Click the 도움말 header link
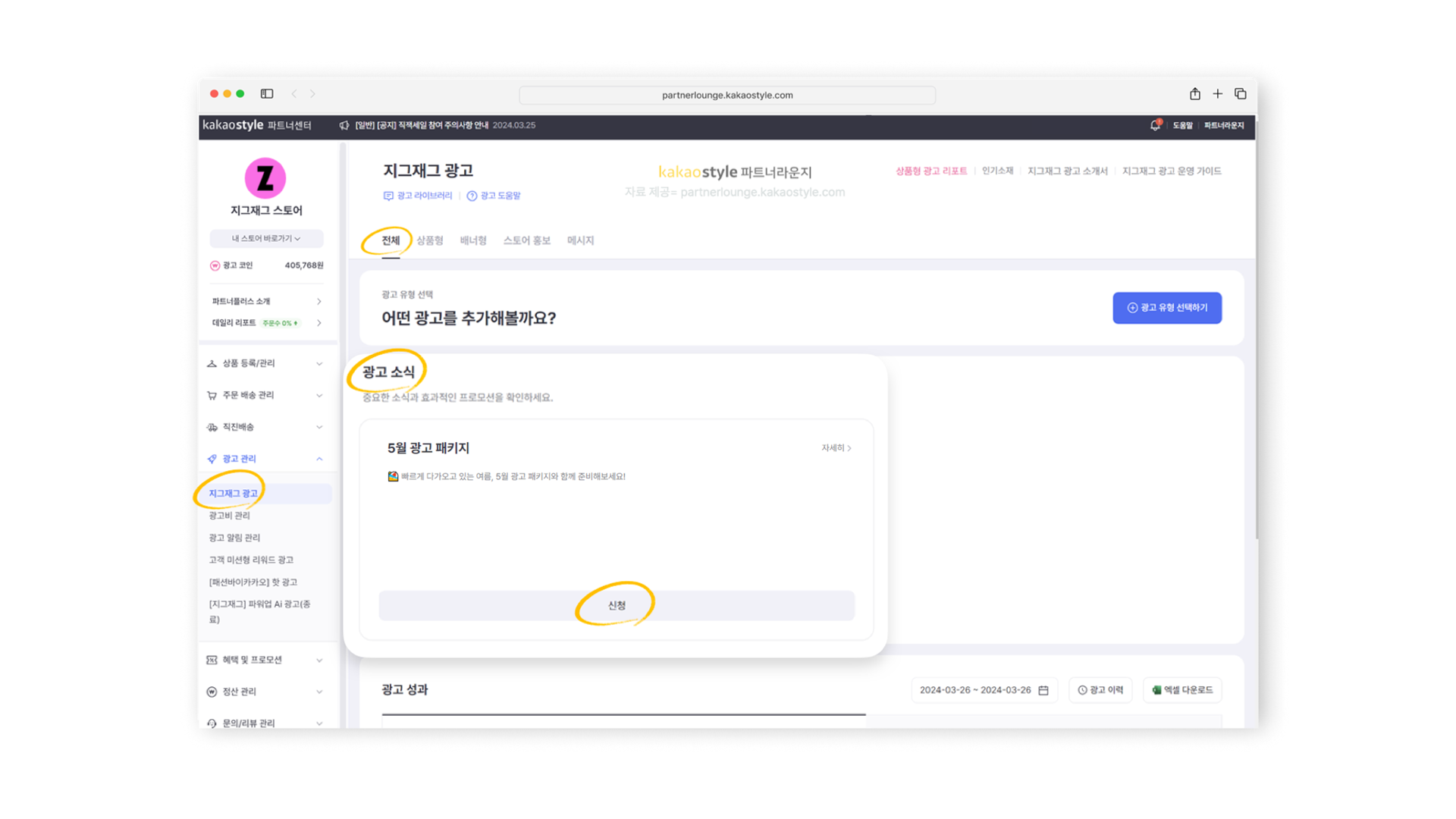This screenshot has height=819, width=1456. point(1183,126)
